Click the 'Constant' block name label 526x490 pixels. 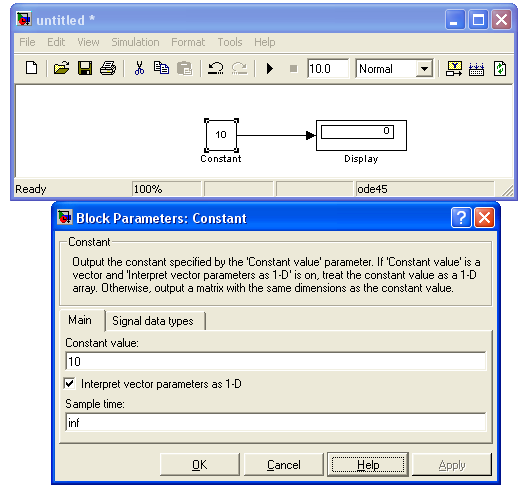click(x=221, y=159)
